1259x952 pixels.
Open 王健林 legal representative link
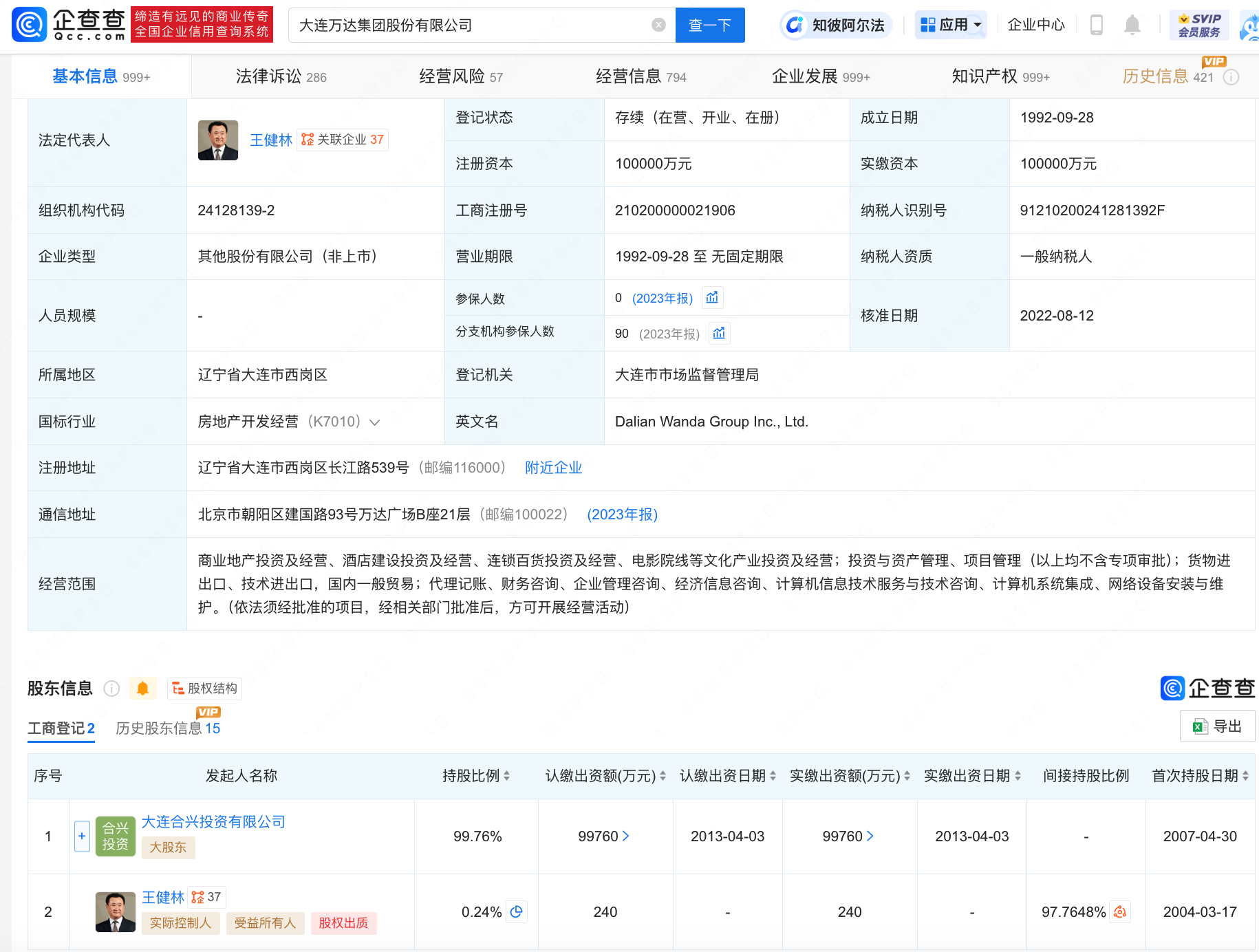click(x=271, y=140)
